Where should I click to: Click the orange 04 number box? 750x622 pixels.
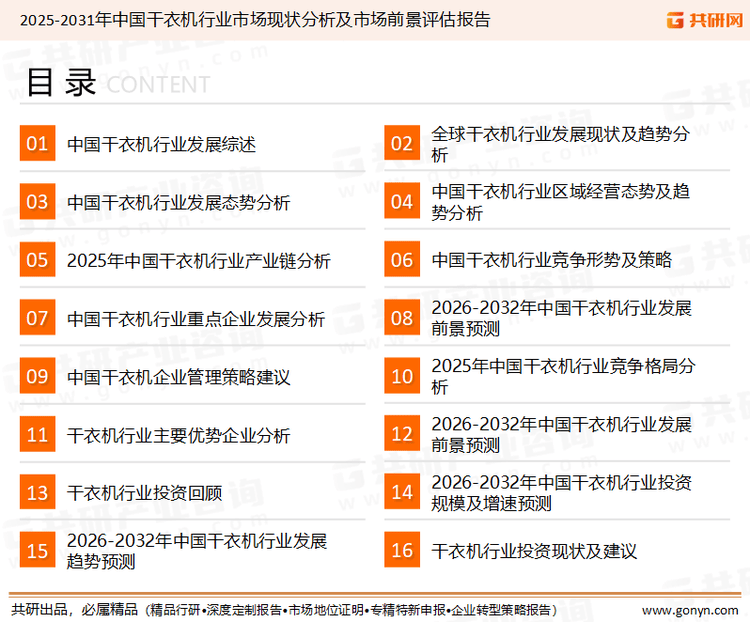point(402,201)
